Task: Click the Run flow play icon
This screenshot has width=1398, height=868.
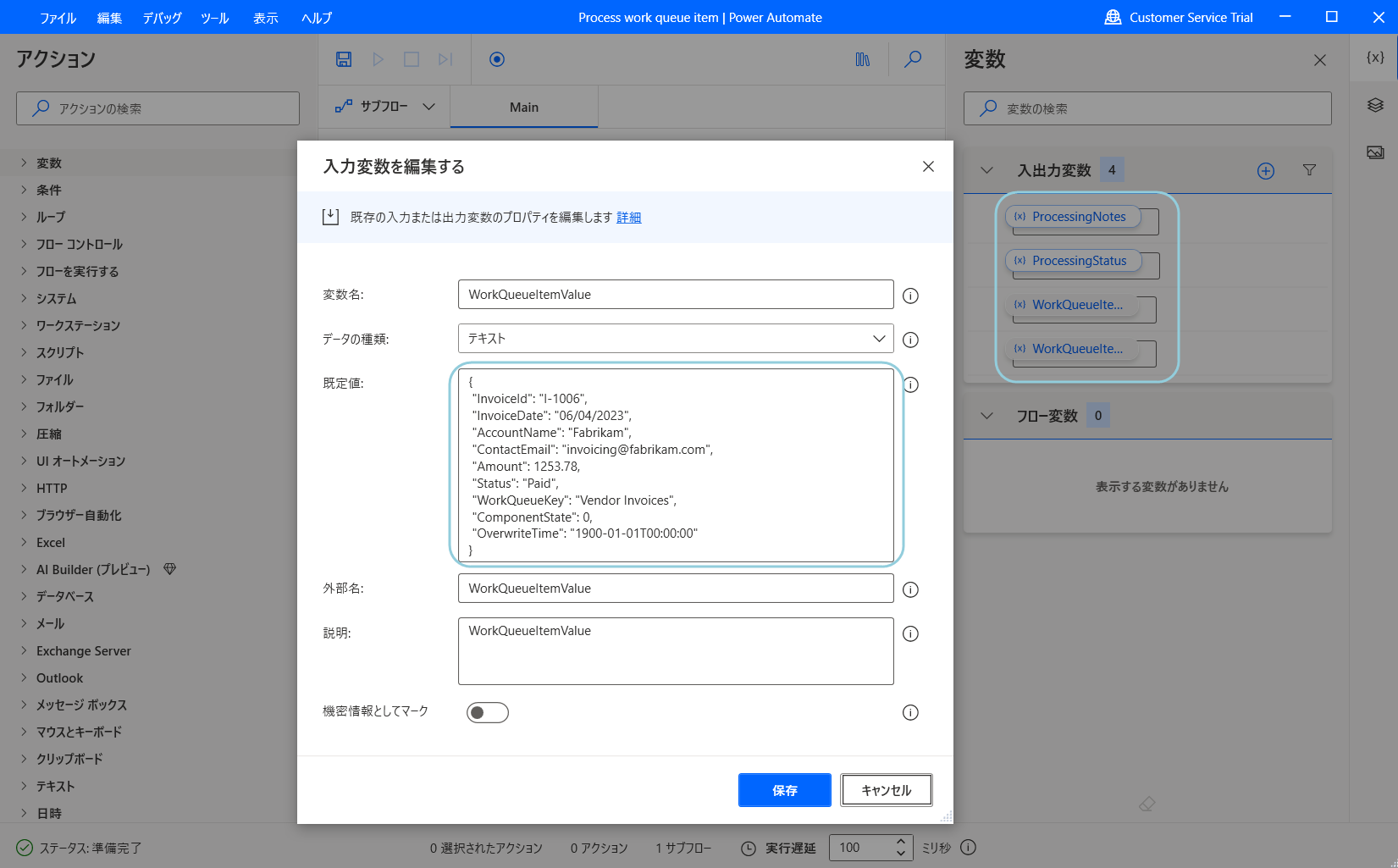Action: pos(379,59)
